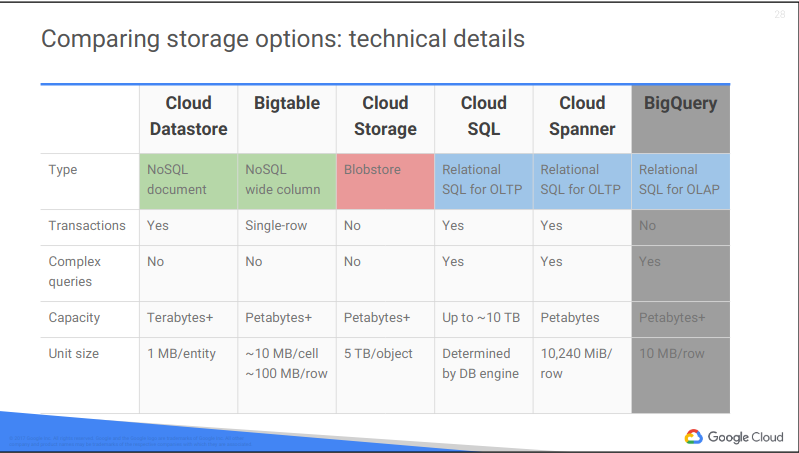Image resolution: width=799 pixels, height=453 pixels.
Task: Select the Bigtable column header
Action: (287, 103)
